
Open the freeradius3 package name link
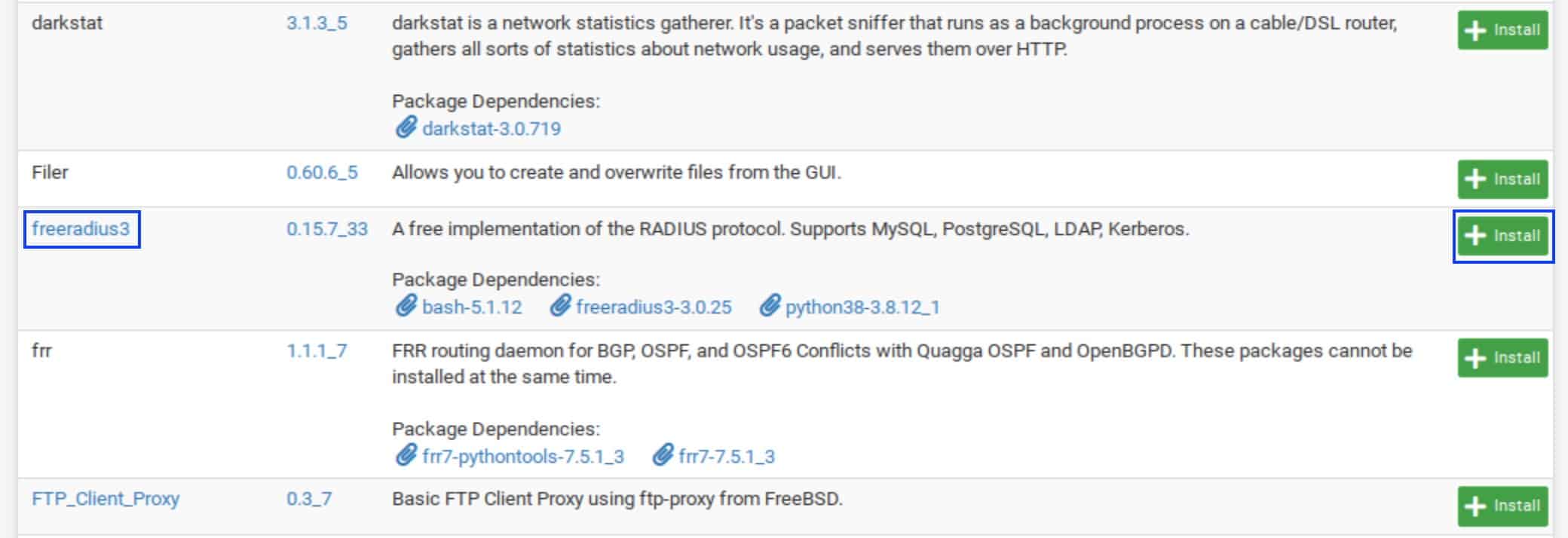(x=81, y=229)
